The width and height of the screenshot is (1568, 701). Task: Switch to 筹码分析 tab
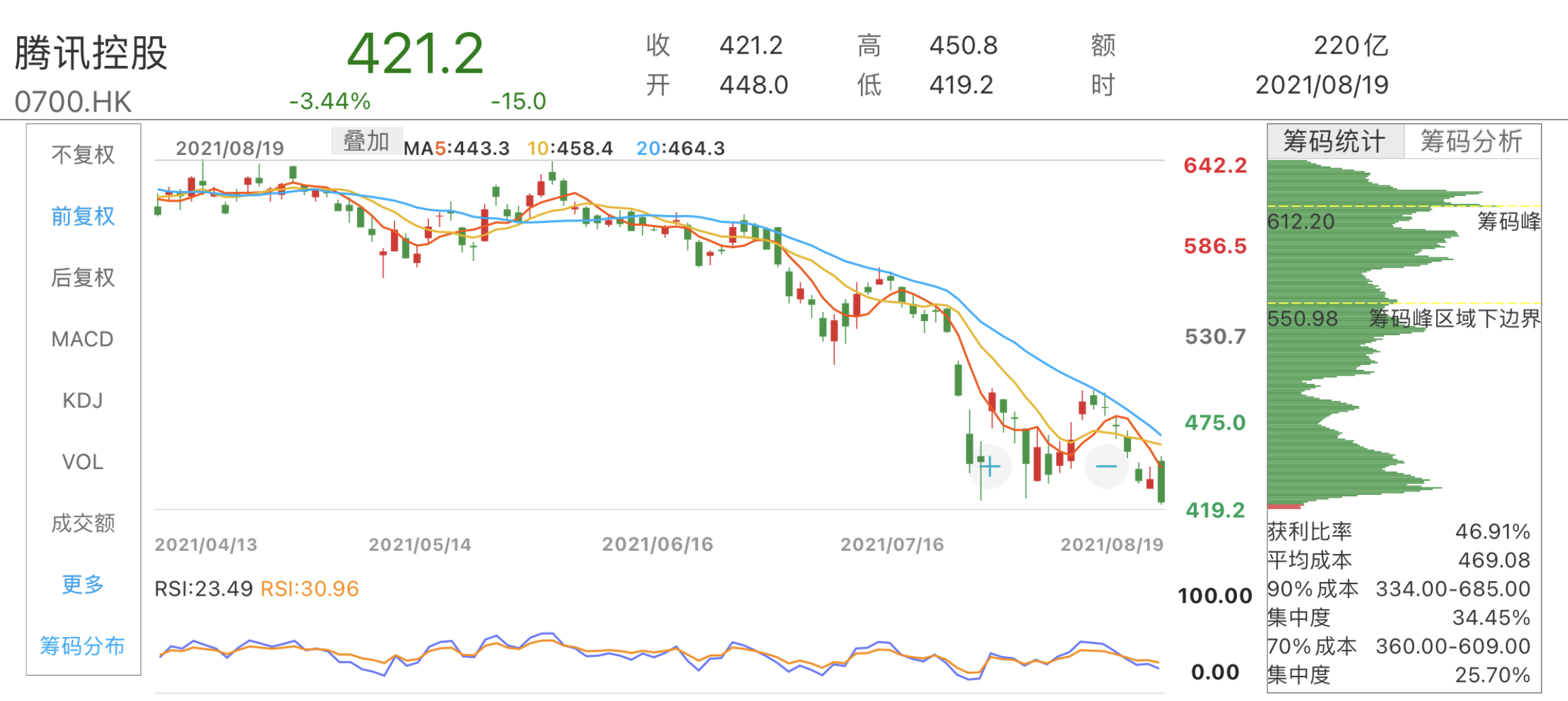pyautogui.click(x=1472, y=141)
